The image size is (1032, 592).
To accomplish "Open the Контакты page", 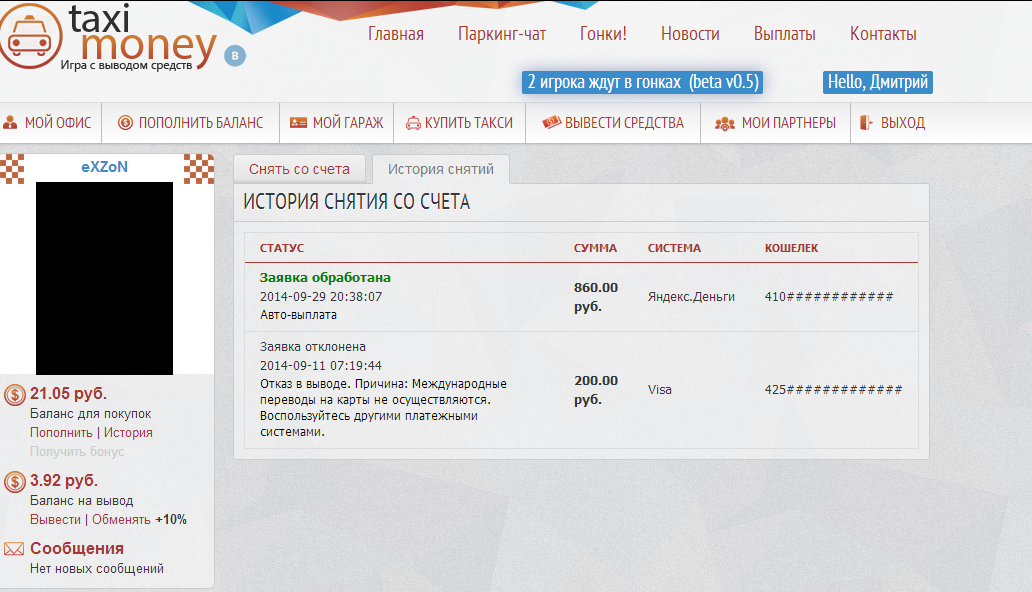I will (883, 34).
